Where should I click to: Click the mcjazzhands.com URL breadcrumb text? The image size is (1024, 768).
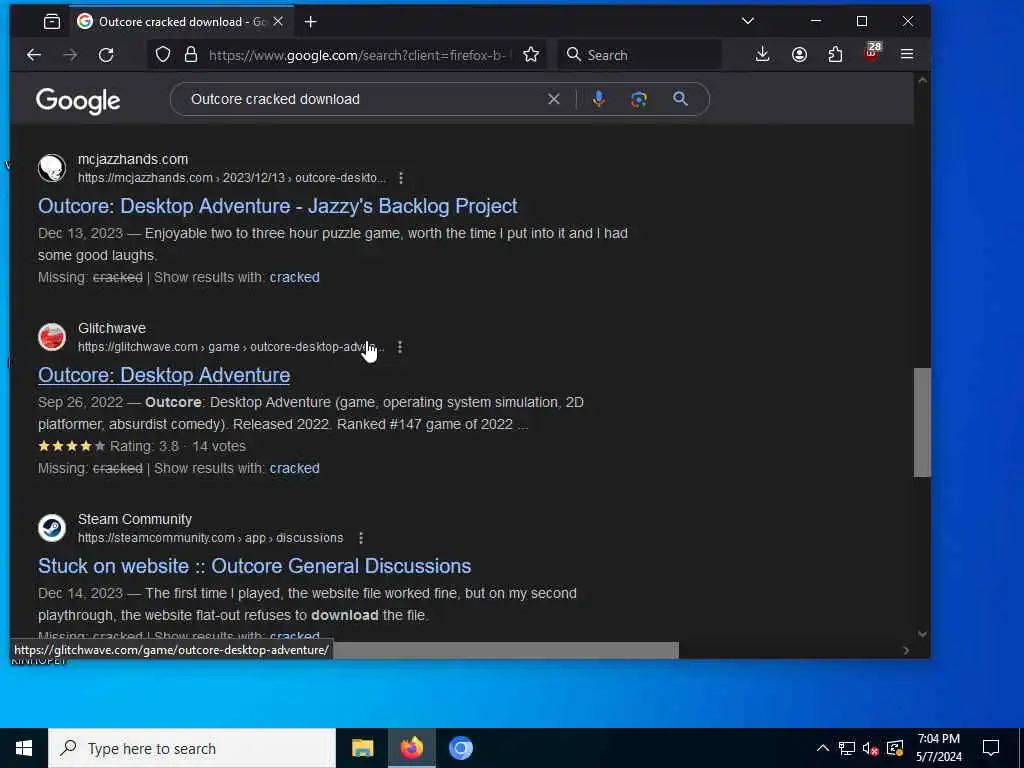tap(232, 178)
